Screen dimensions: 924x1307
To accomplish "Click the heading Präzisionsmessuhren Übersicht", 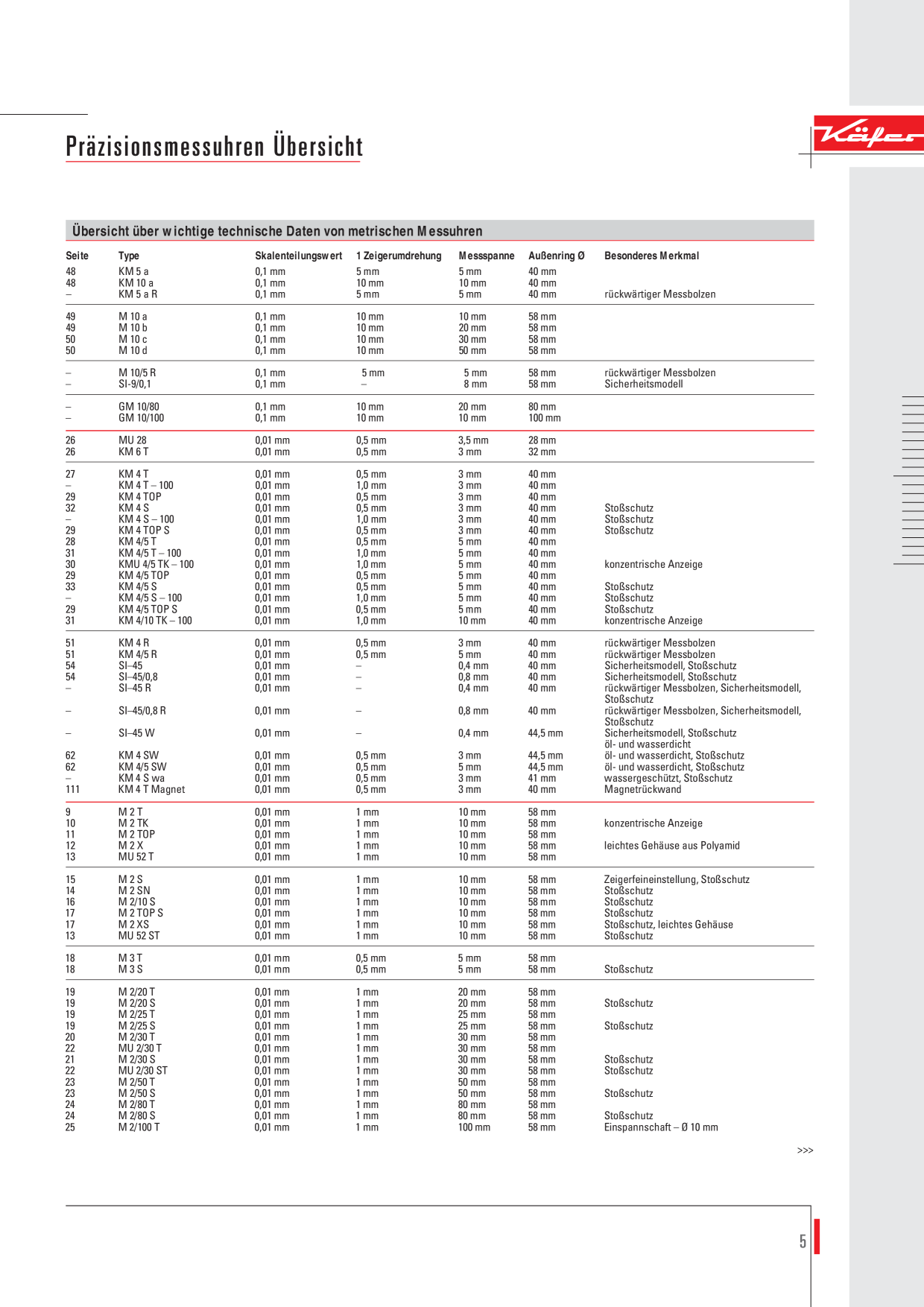I will (x=214, y=146).
